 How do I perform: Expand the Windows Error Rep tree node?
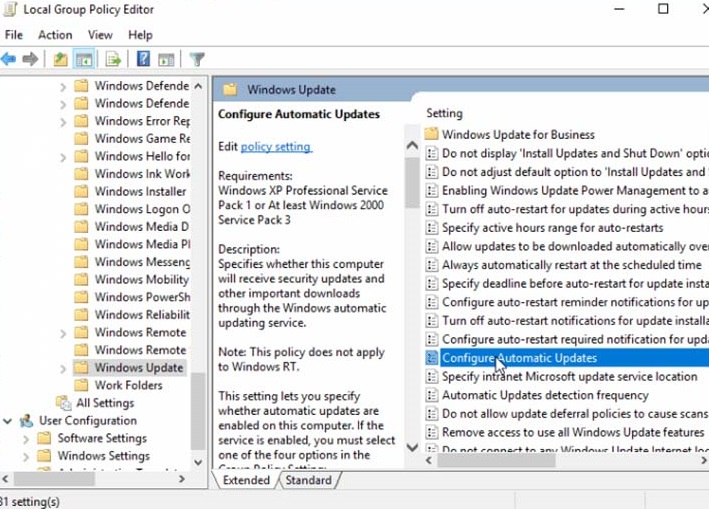point(63,122)
